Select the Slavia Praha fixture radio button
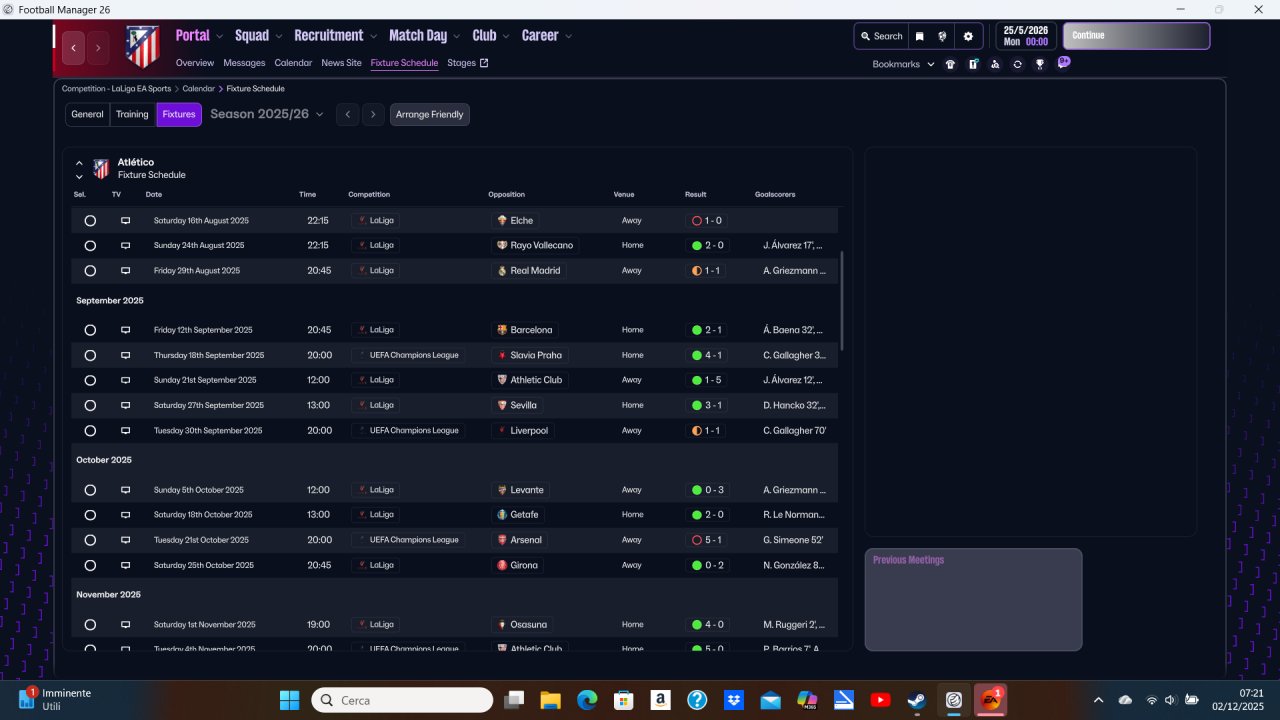Viewport: 1280px width, 720px height. 90,355
